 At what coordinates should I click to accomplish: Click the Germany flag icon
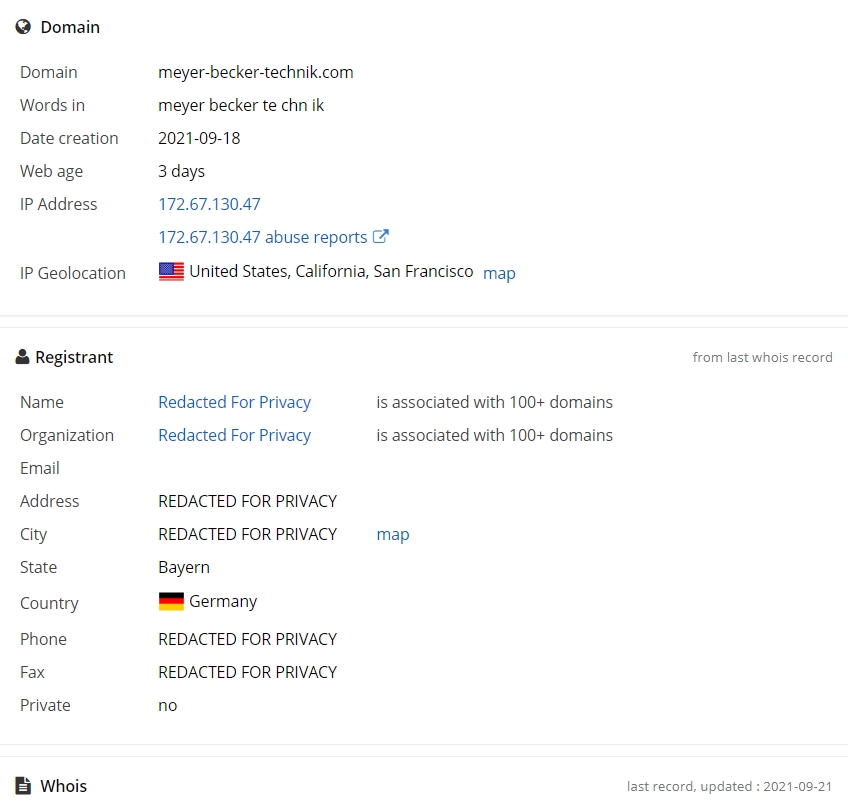coord(171,602)
